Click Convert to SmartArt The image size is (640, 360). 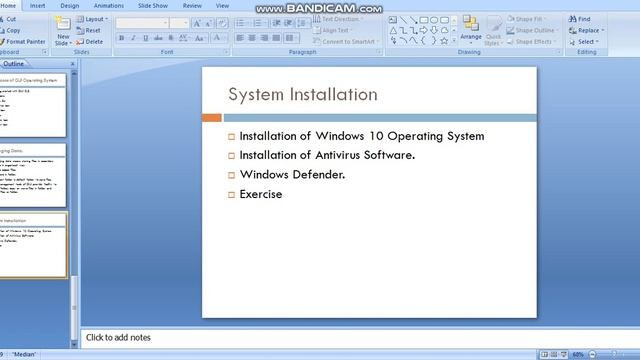(x=346, y=42)
